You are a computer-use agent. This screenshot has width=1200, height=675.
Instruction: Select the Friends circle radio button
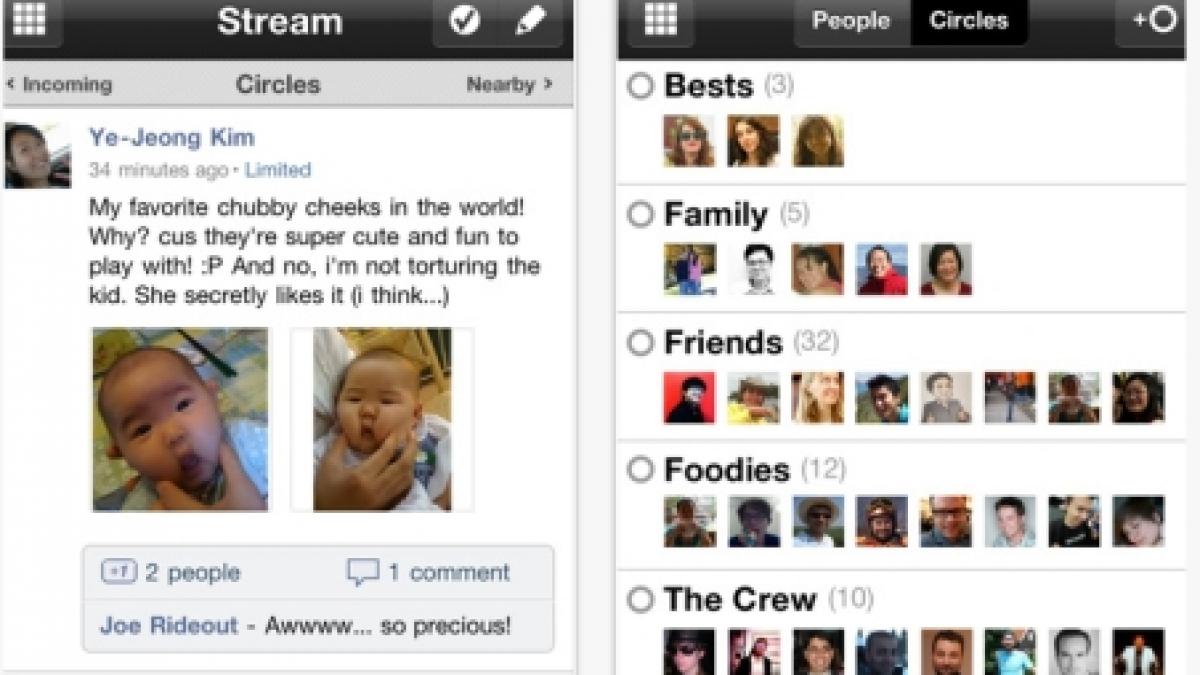pos(640,343)
